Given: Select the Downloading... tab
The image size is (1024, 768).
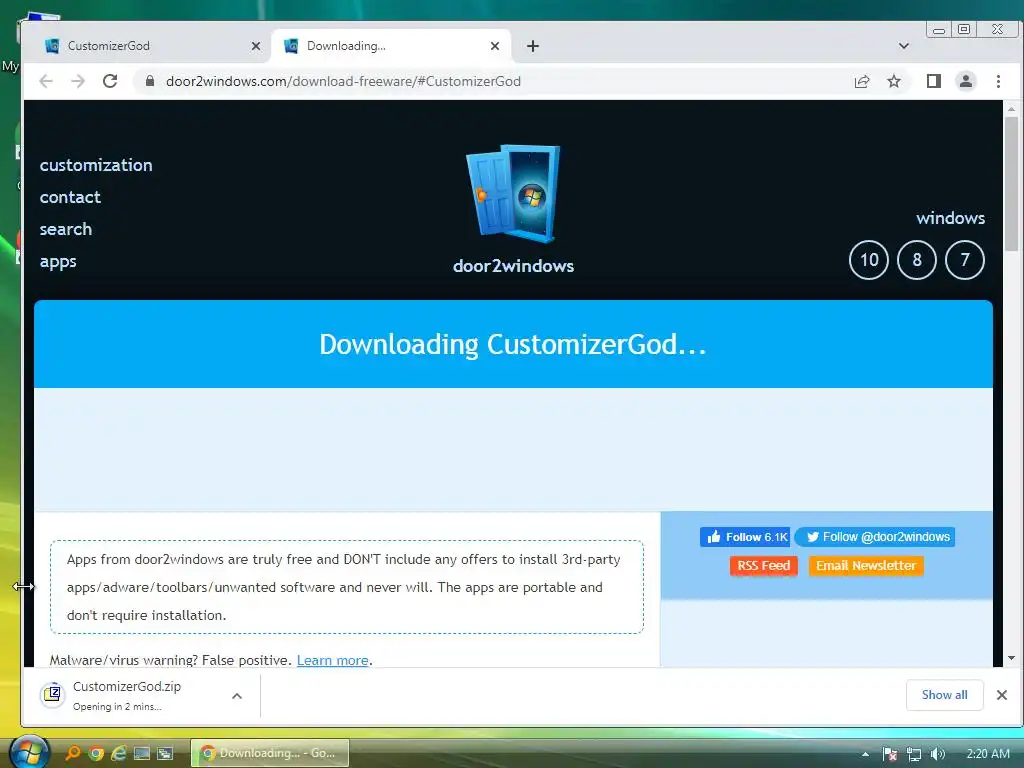Looking at the screenshot, I should click(x=391, y=46).
